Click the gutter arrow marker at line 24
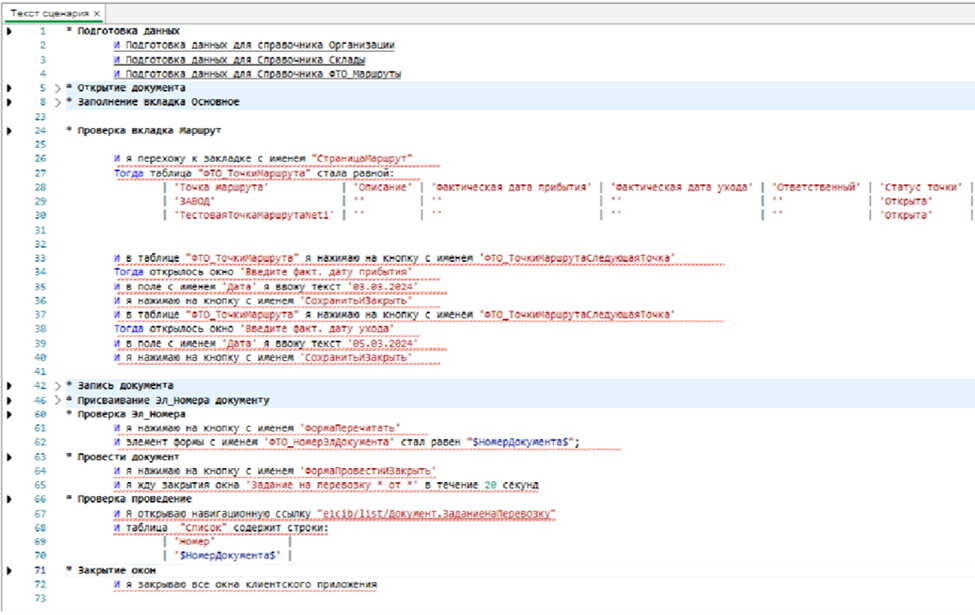Screen dimensions: 975x615 [x=8, y=130]
